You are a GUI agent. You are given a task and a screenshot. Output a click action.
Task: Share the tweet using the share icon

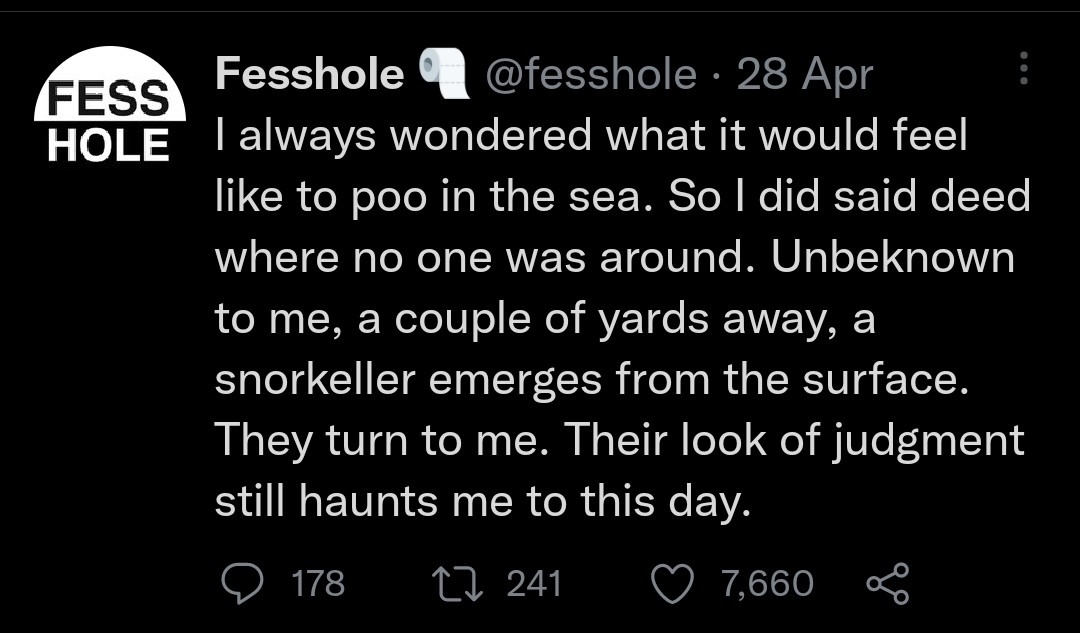pyautogui.click(x=886, y=583)
